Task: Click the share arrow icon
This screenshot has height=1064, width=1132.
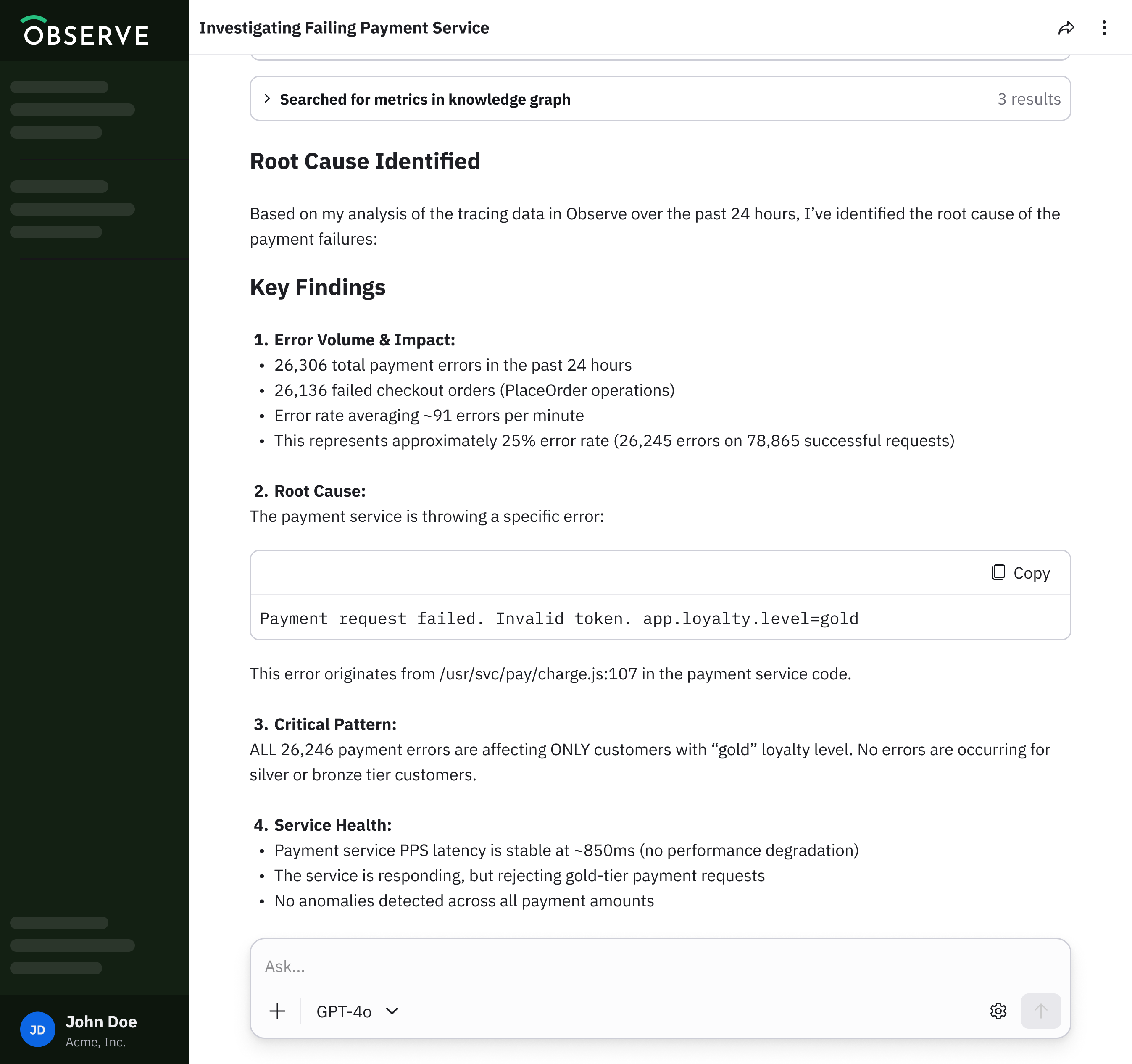Action: pos(1066,28)
